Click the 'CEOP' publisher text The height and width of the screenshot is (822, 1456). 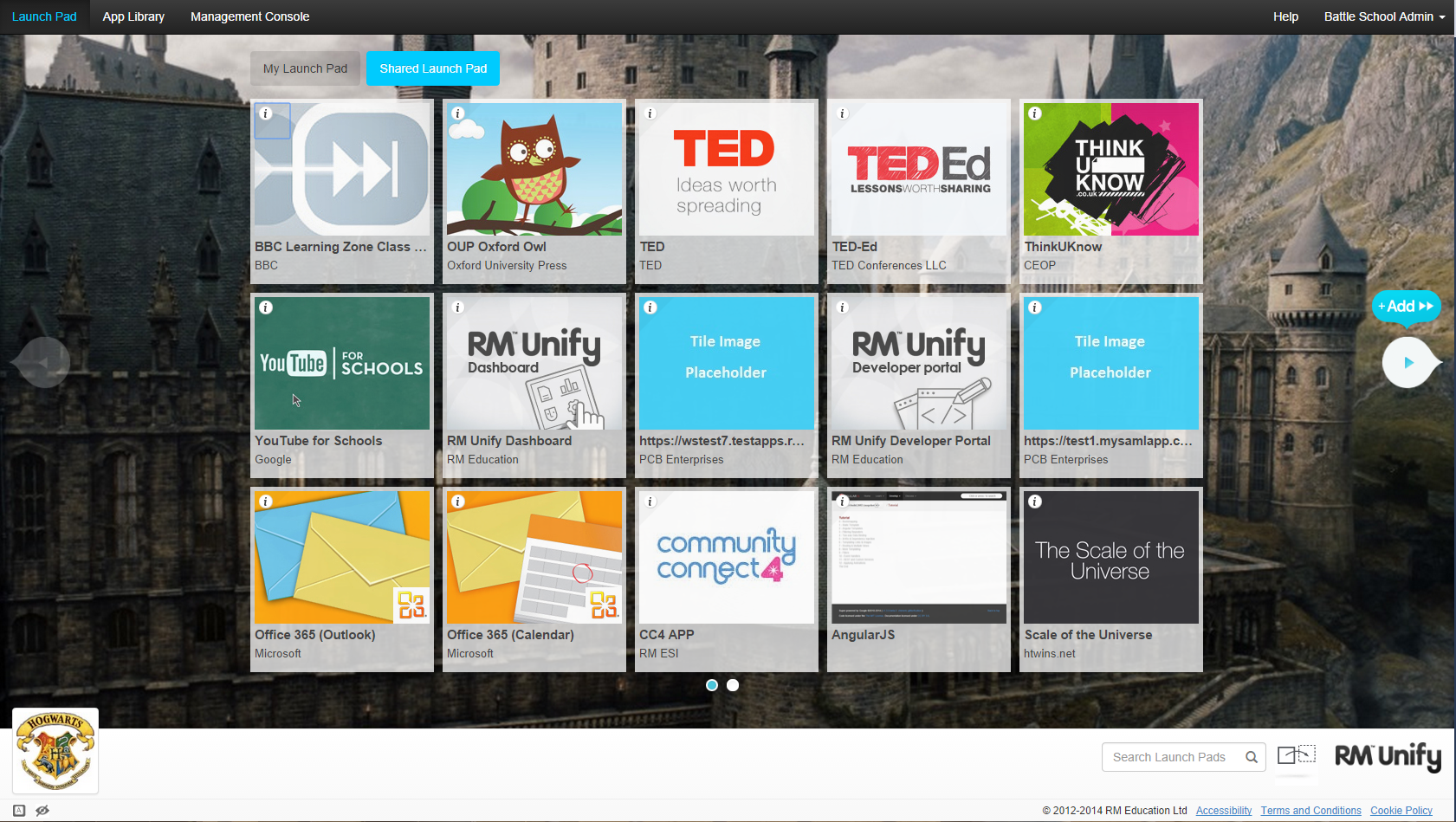pos(1040,266)
